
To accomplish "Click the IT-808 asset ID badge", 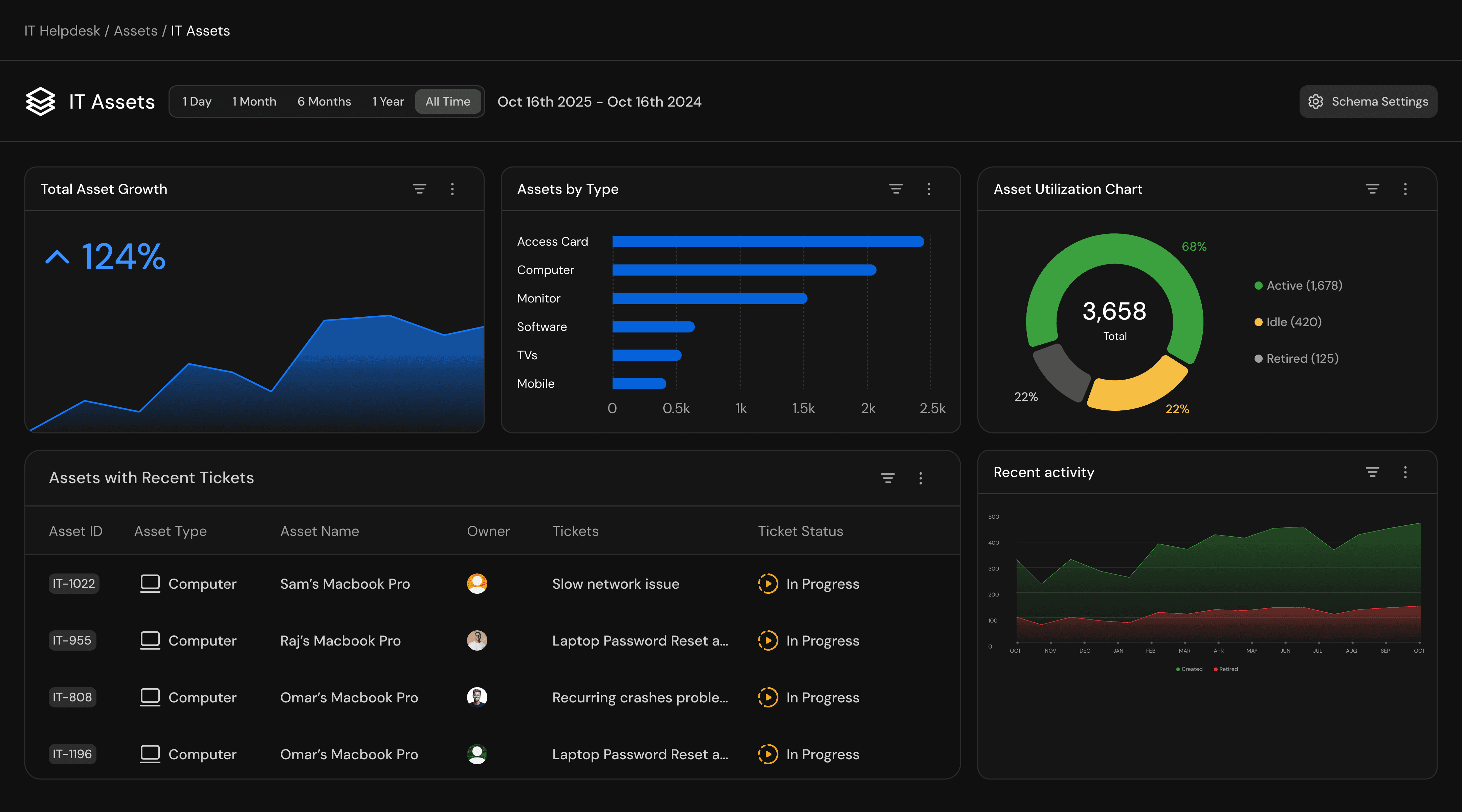I will point(72,697).
